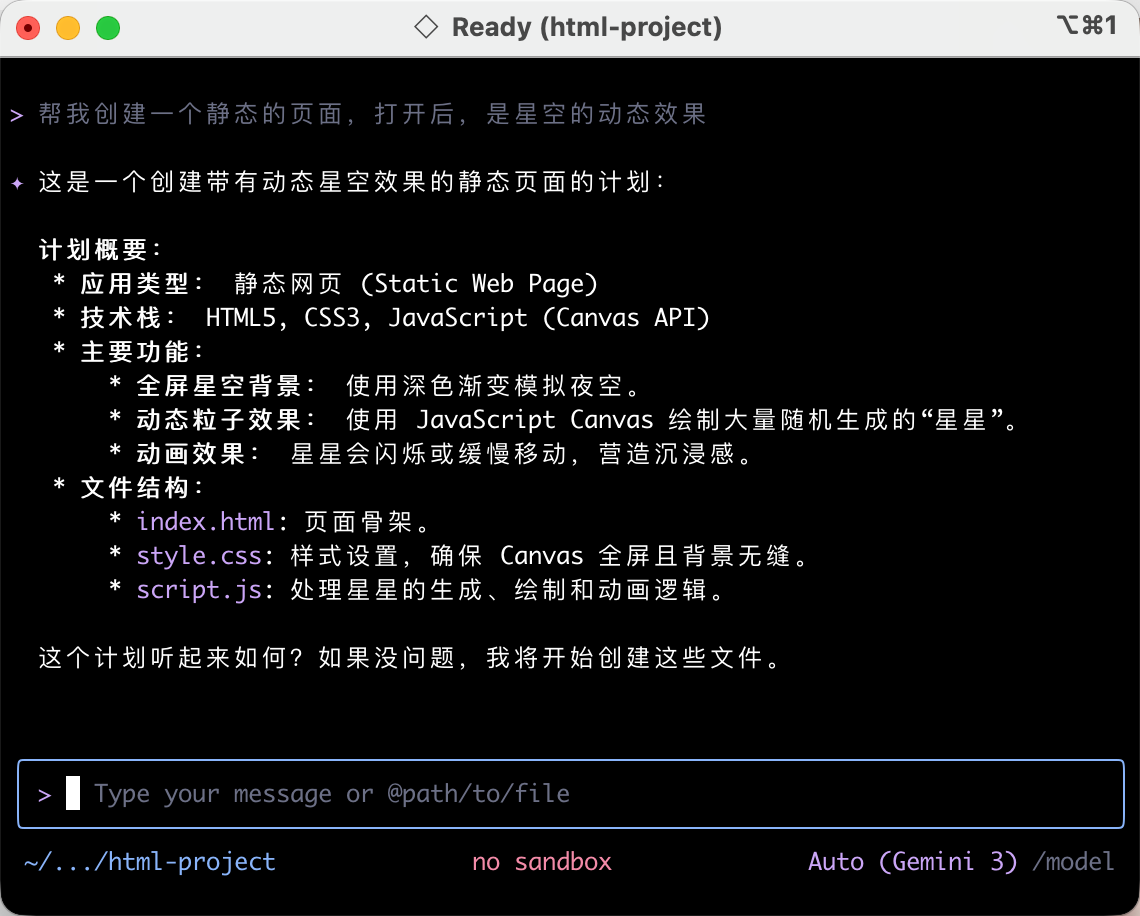Image resolution: width=1140 pixels, height=916 pixels.
Task: Click the 'Ready (html-project)' window title
Action: [x=587, y=28]
